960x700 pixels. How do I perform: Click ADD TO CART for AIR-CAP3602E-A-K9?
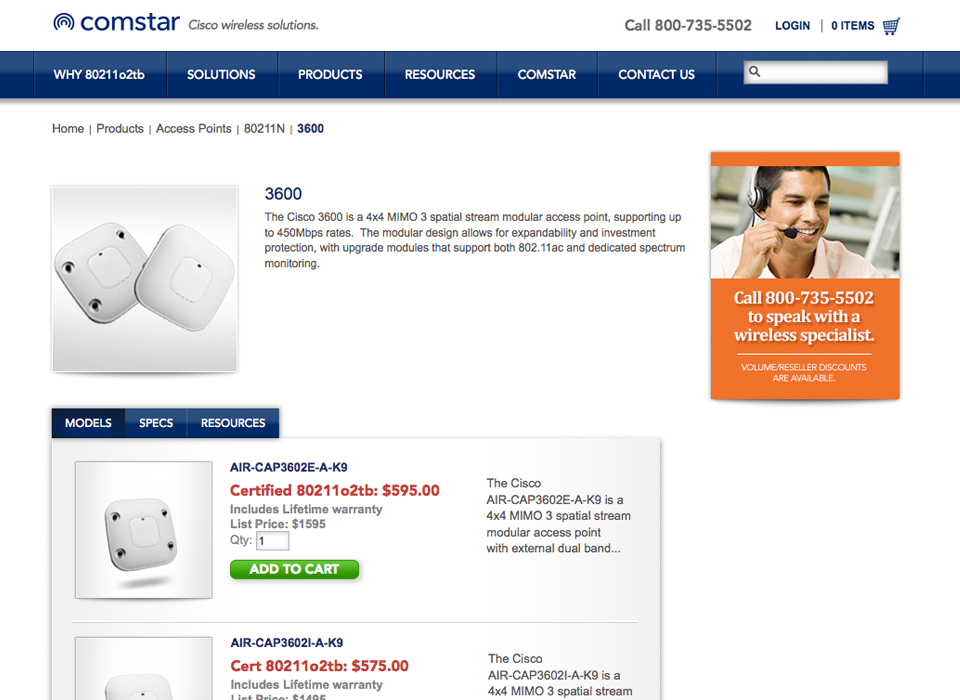[294, 569]
